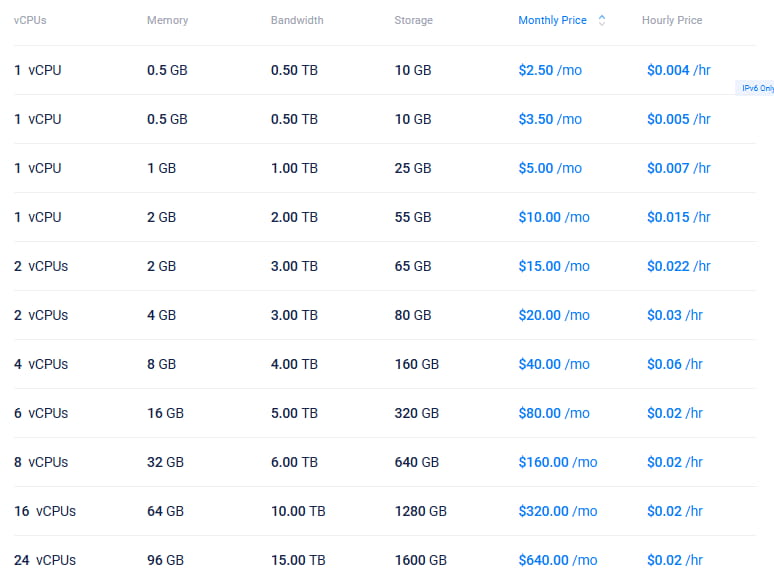Choose the $40.00 /mo plan price

(554, 364)
